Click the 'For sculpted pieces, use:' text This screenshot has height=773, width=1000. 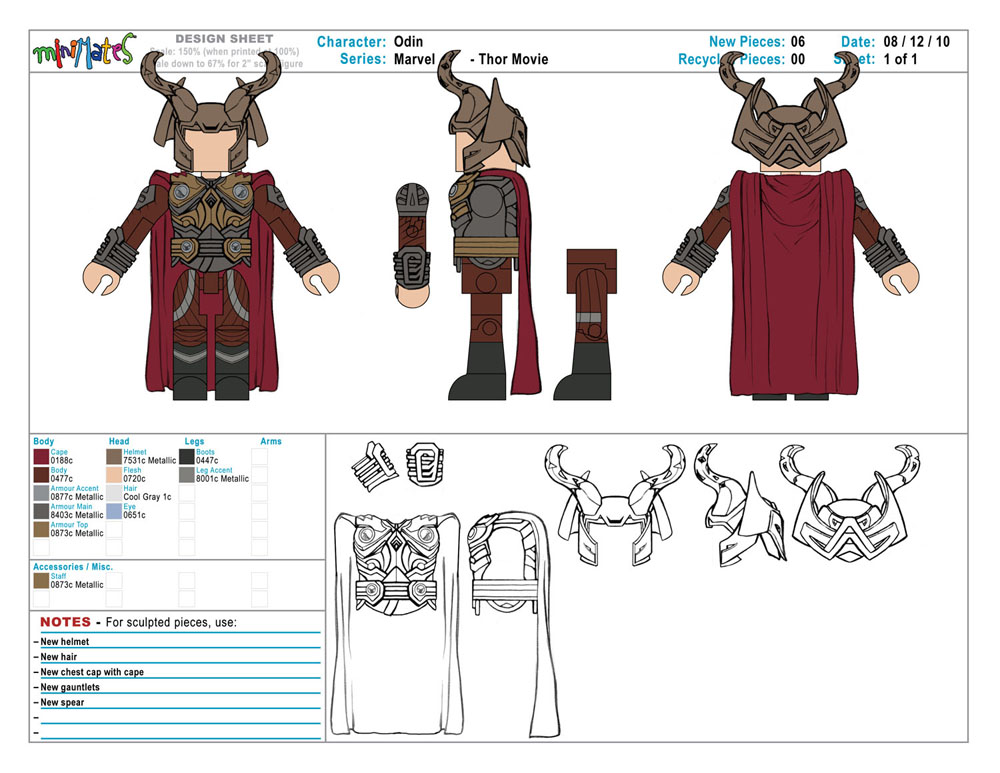171,622
